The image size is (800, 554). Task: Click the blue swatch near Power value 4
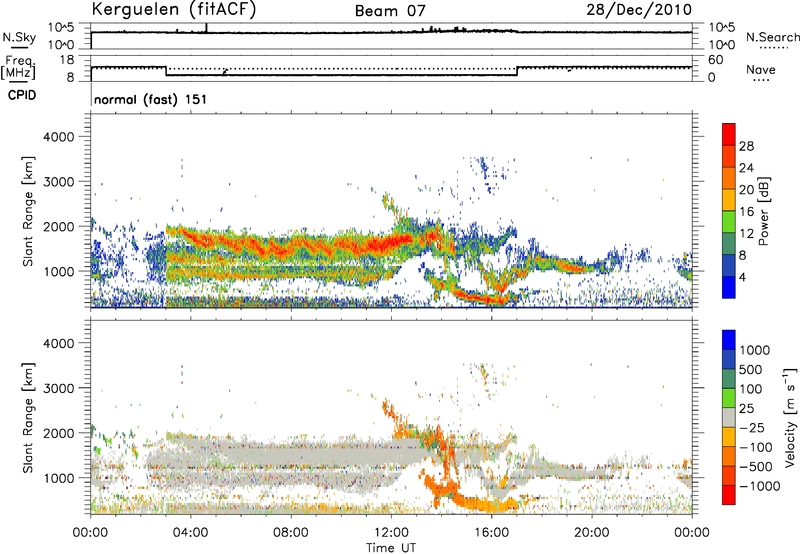coord(729,287)
